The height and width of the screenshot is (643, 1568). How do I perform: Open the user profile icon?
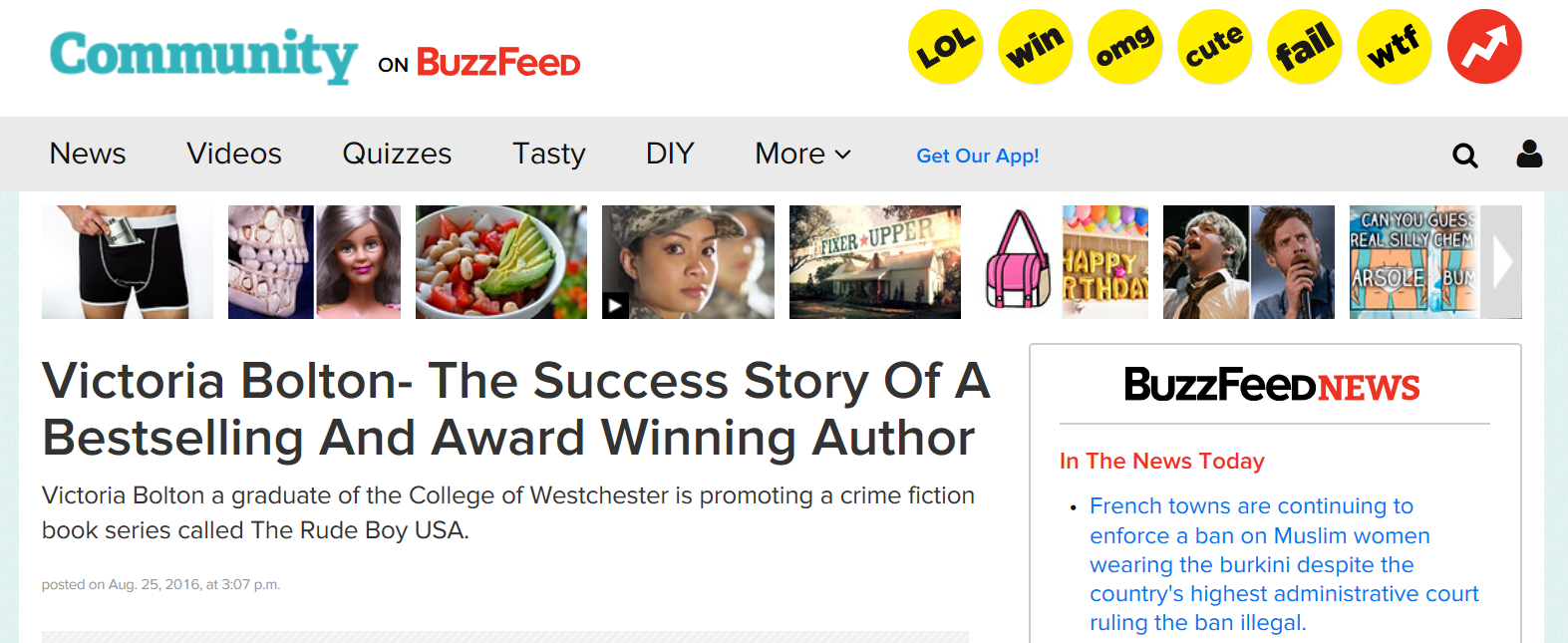point(1528,155)
